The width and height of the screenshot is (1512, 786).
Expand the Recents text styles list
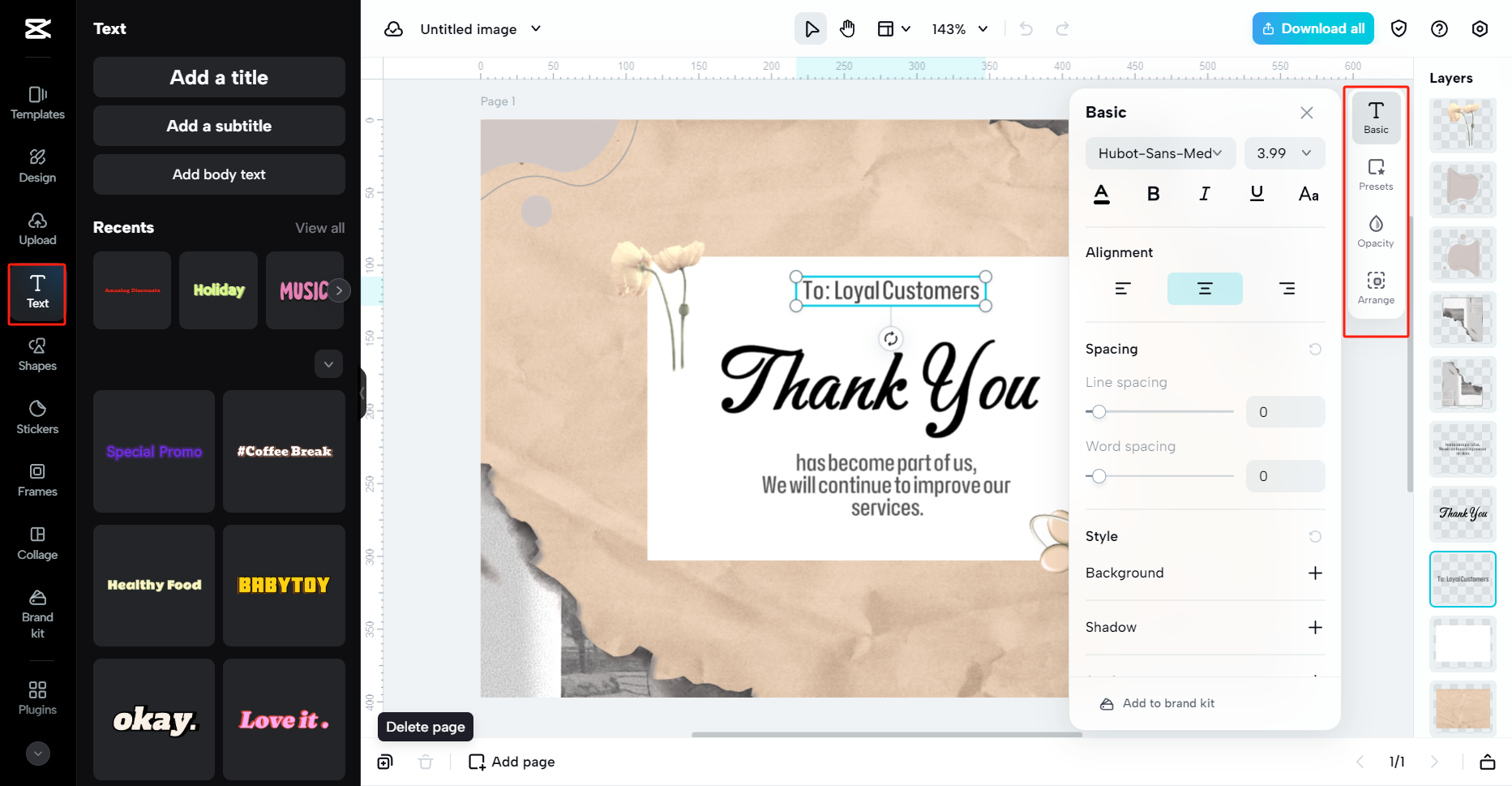tap(328, 363)
